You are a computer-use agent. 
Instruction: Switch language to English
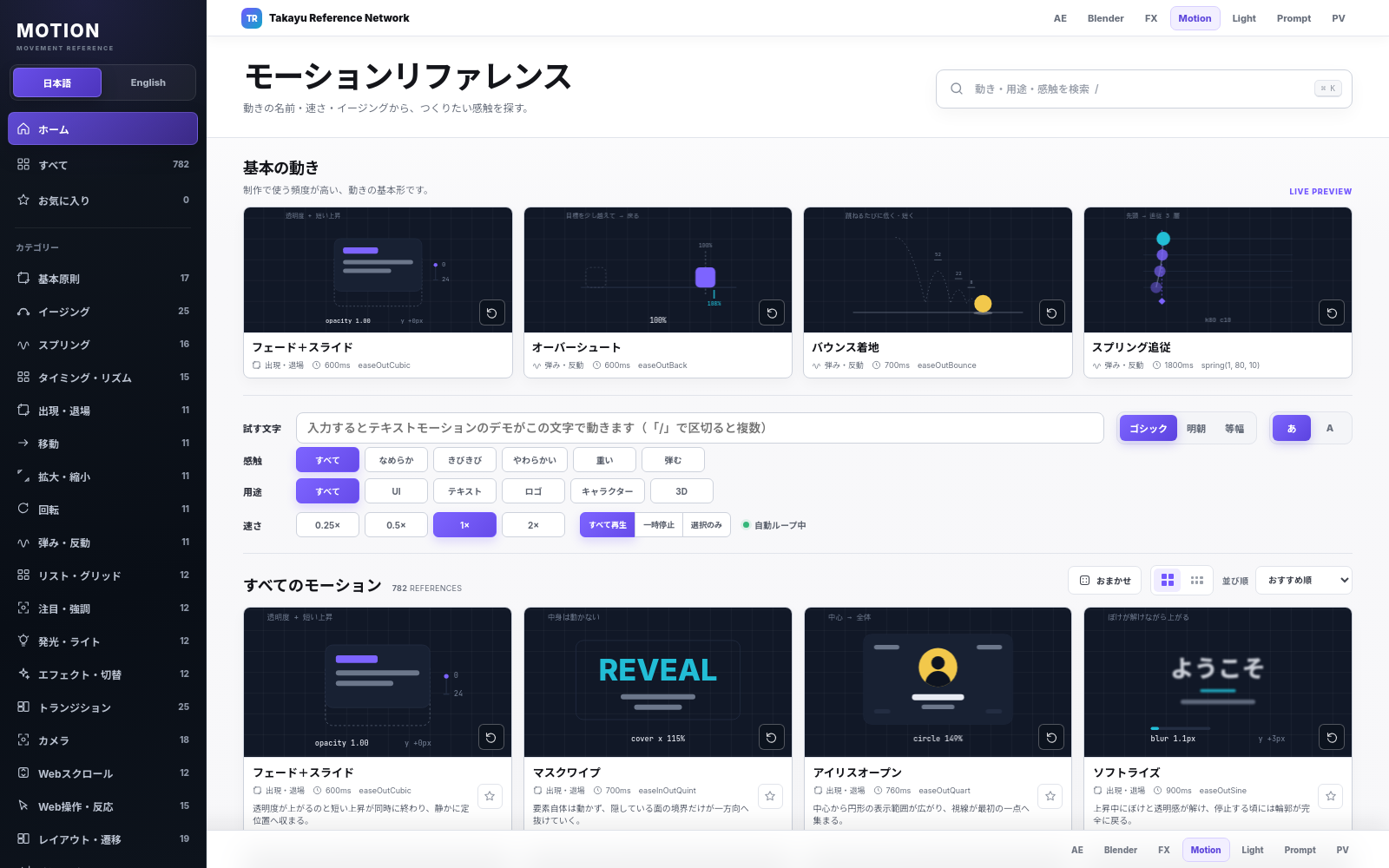point(148,82)
